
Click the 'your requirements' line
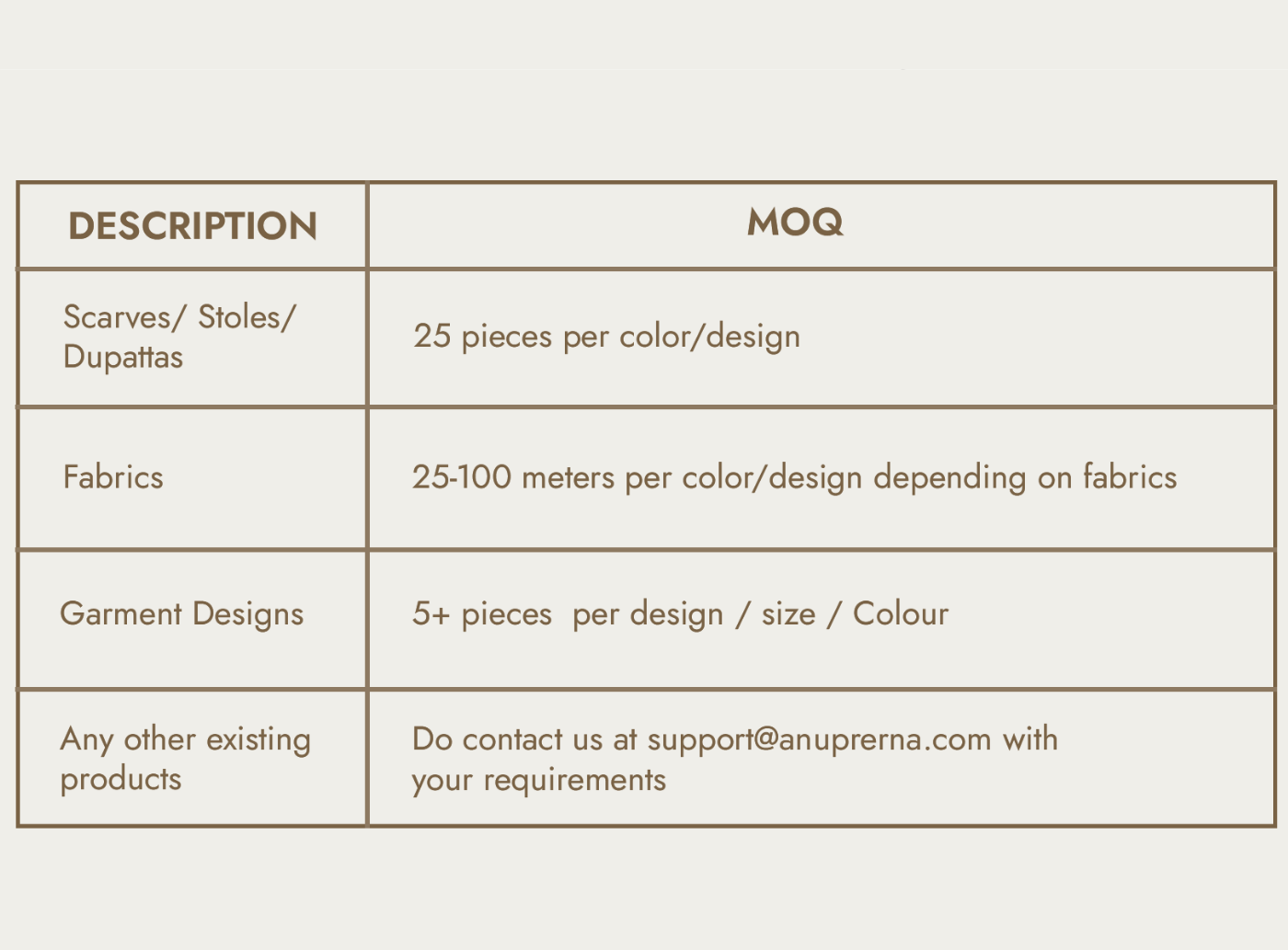pos(539,780)
